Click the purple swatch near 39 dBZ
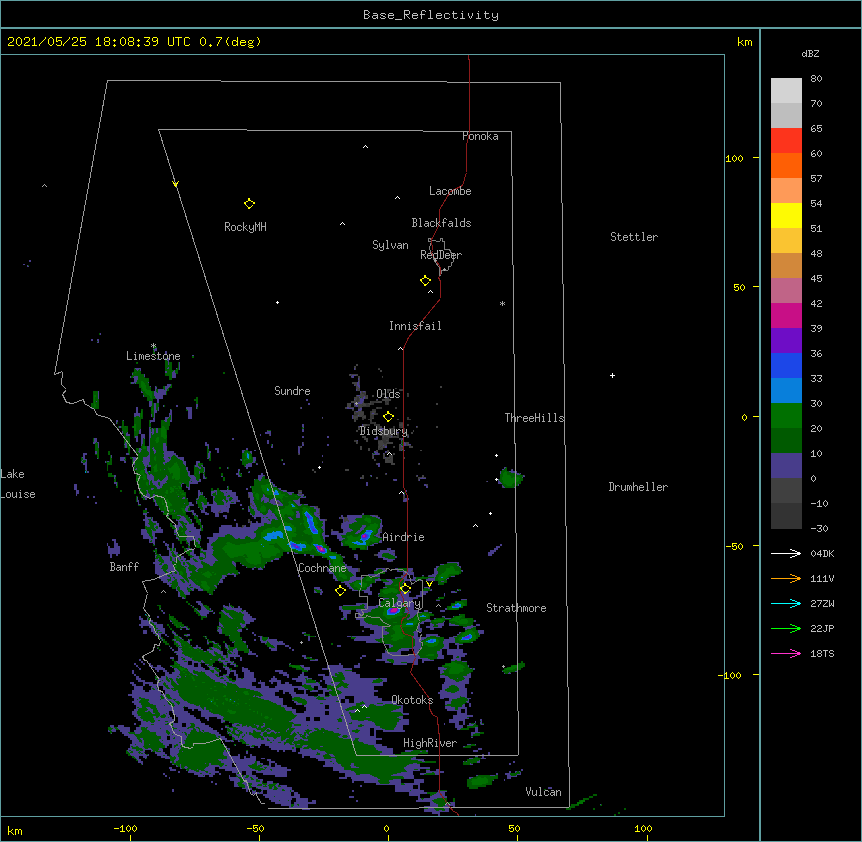 [x=786, y=341]
